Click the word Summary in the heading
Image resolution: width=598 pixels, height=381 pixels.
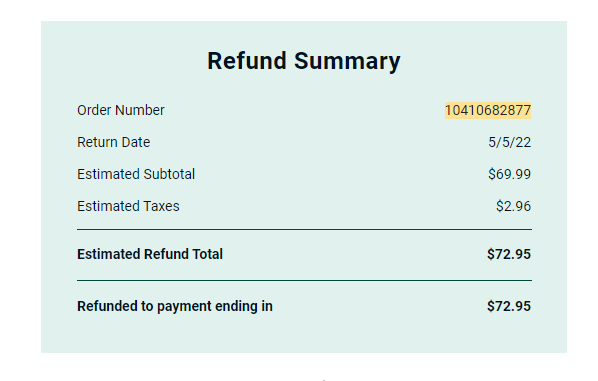(x=347, y=62)
